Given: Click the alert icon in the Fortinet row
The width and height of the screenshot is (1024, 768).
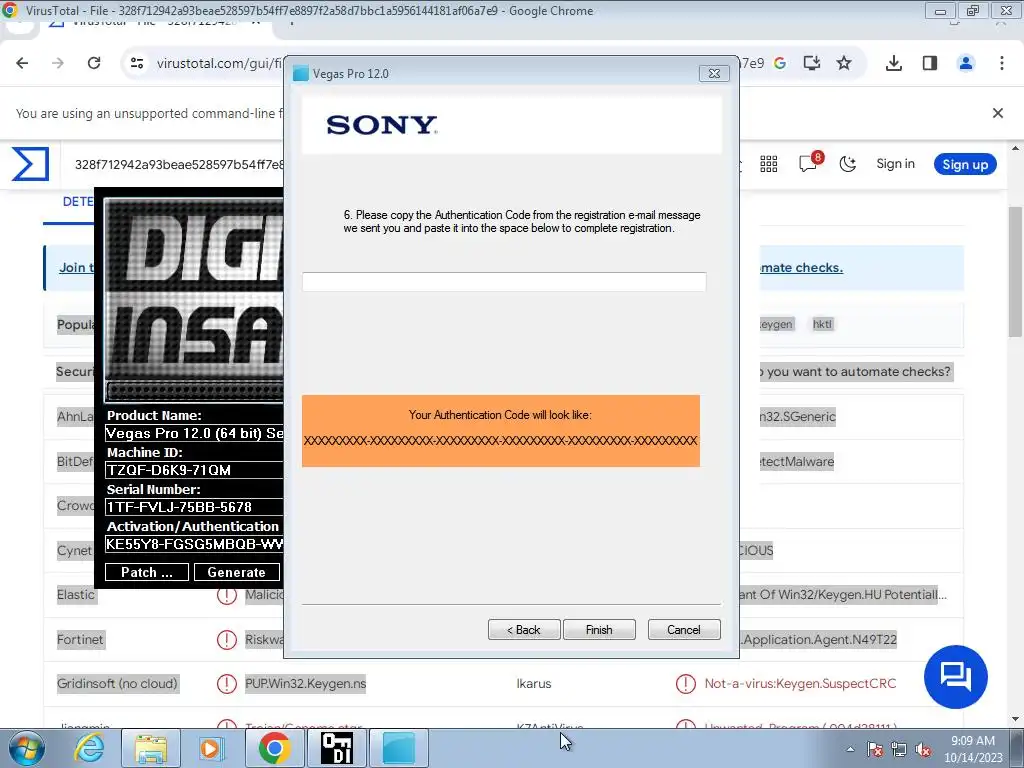Looking at the screenshot, I should pos(227,639).
